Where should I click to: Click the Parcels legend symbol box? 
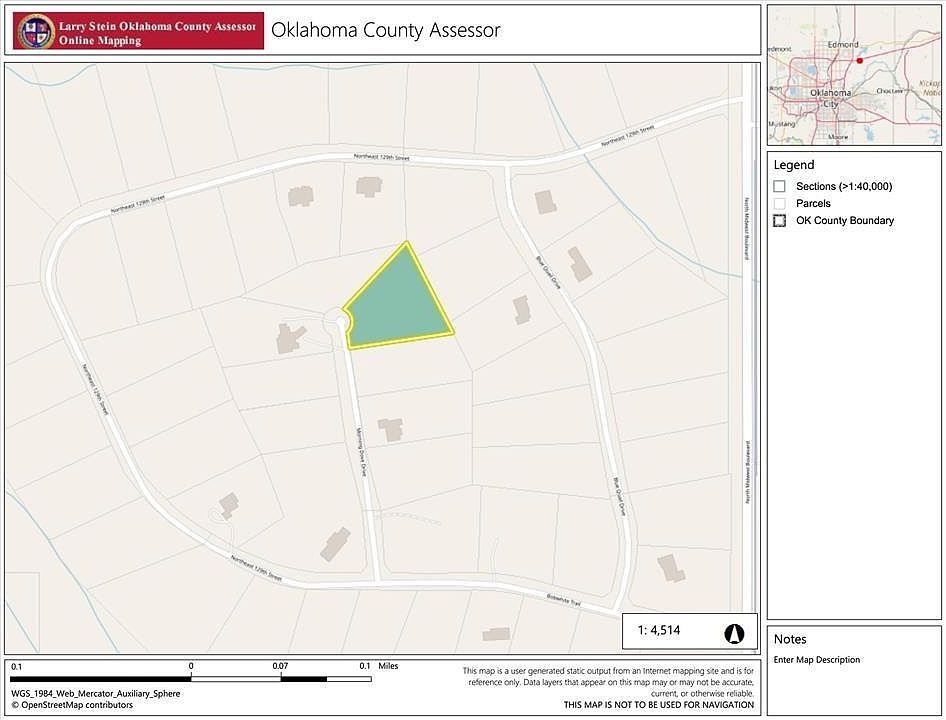click(x=779, y=203)
